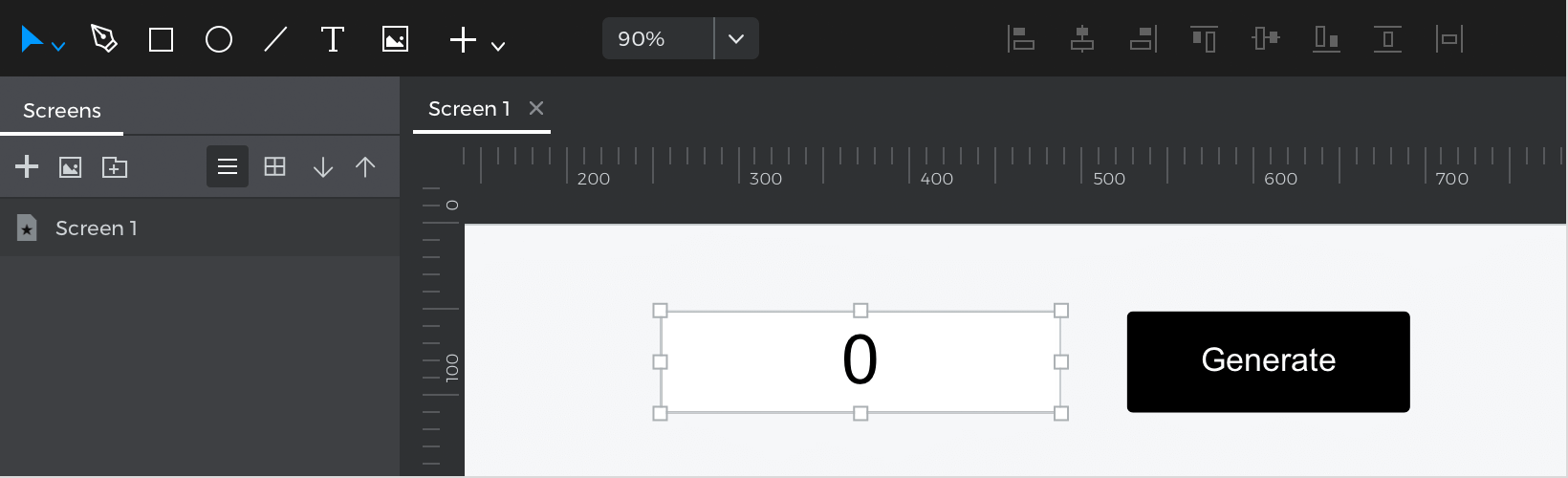
Task: Close the Screen 1 canvas tab
Action: point(536,108)
